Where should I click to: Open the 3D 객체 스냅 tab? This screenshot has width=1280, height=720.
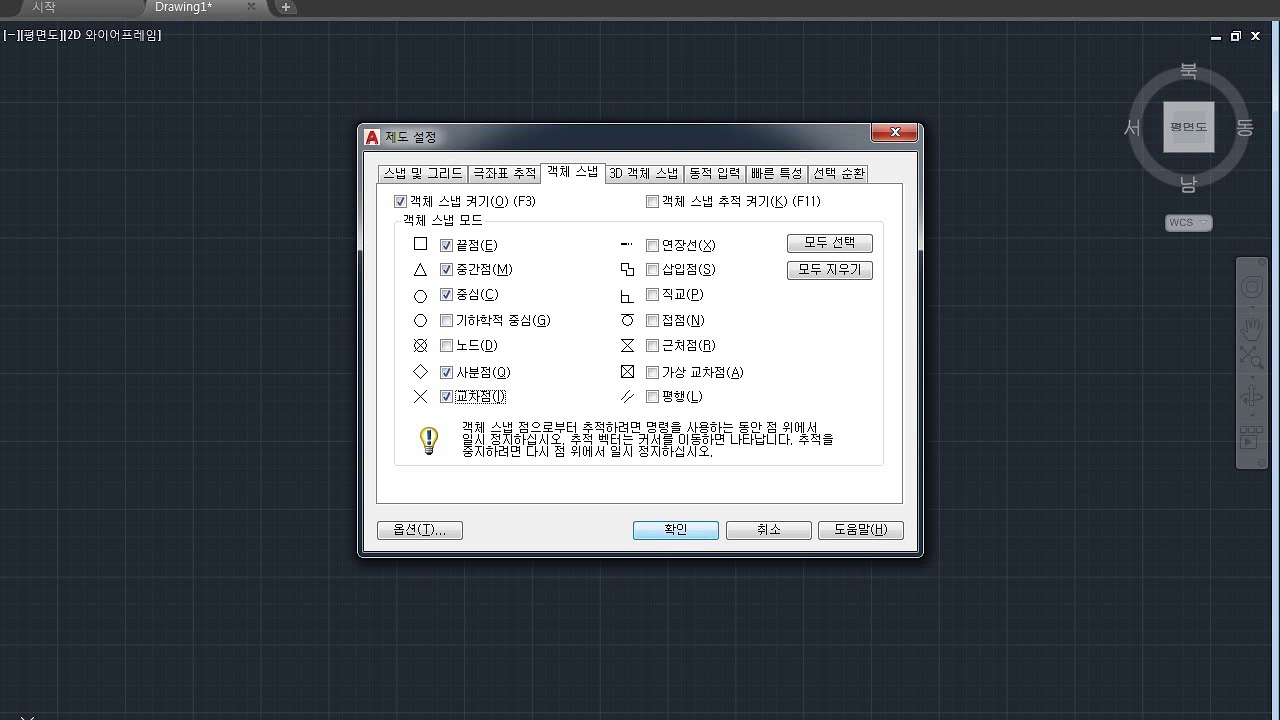click(x=644, y=173)
